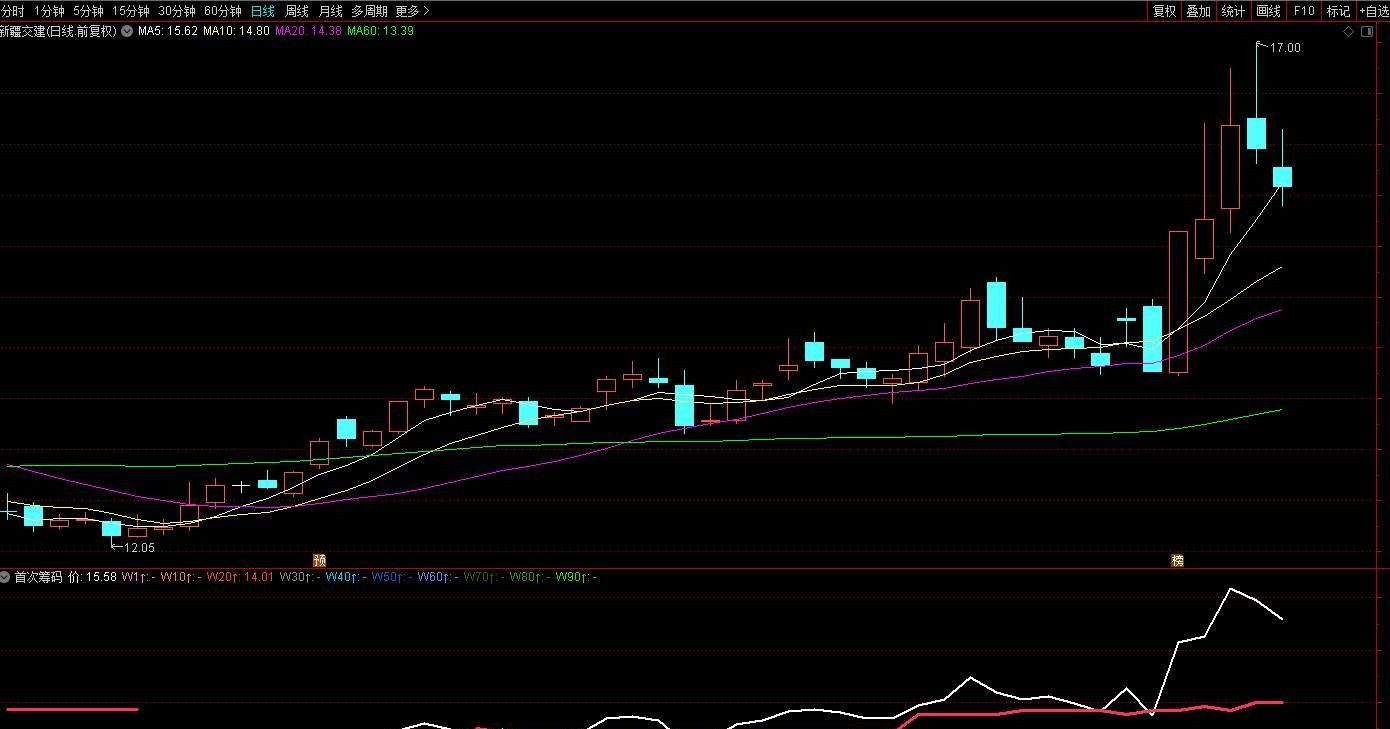Open F10 company information
Image resolution: width=1390 pixels, height=729 pixels.
pos(1304,11)
